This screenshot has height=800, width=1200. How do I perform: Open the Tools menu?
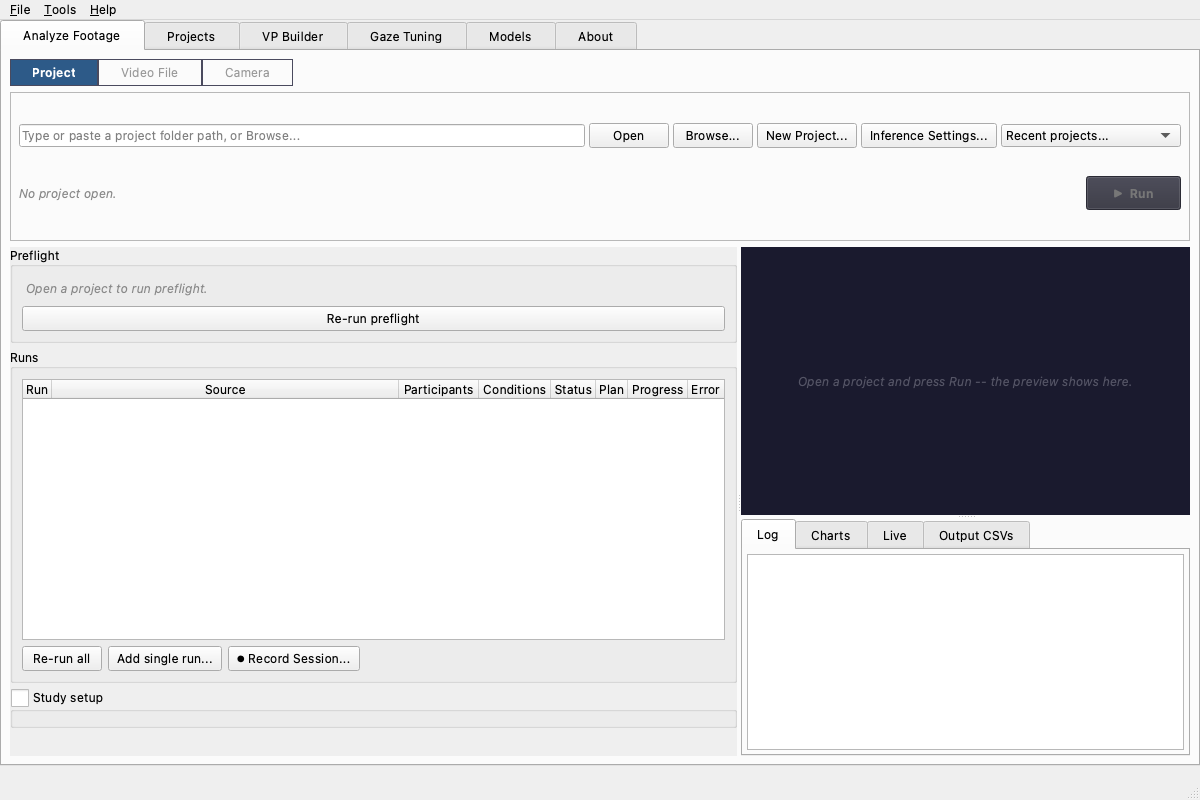(60, 9)
